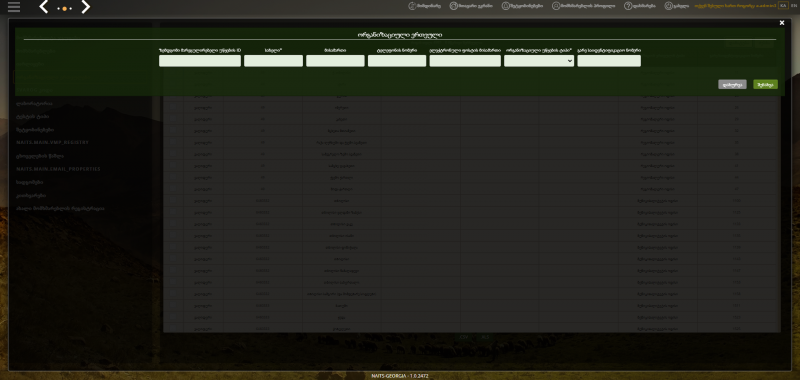
Task: Select the orange dot in the page indicator
Action: (x=64, y=9)
